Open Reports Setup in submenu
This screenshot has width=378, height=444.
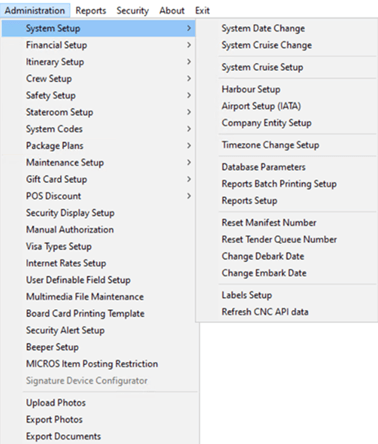pyautogui.click(x=287, y=201)
